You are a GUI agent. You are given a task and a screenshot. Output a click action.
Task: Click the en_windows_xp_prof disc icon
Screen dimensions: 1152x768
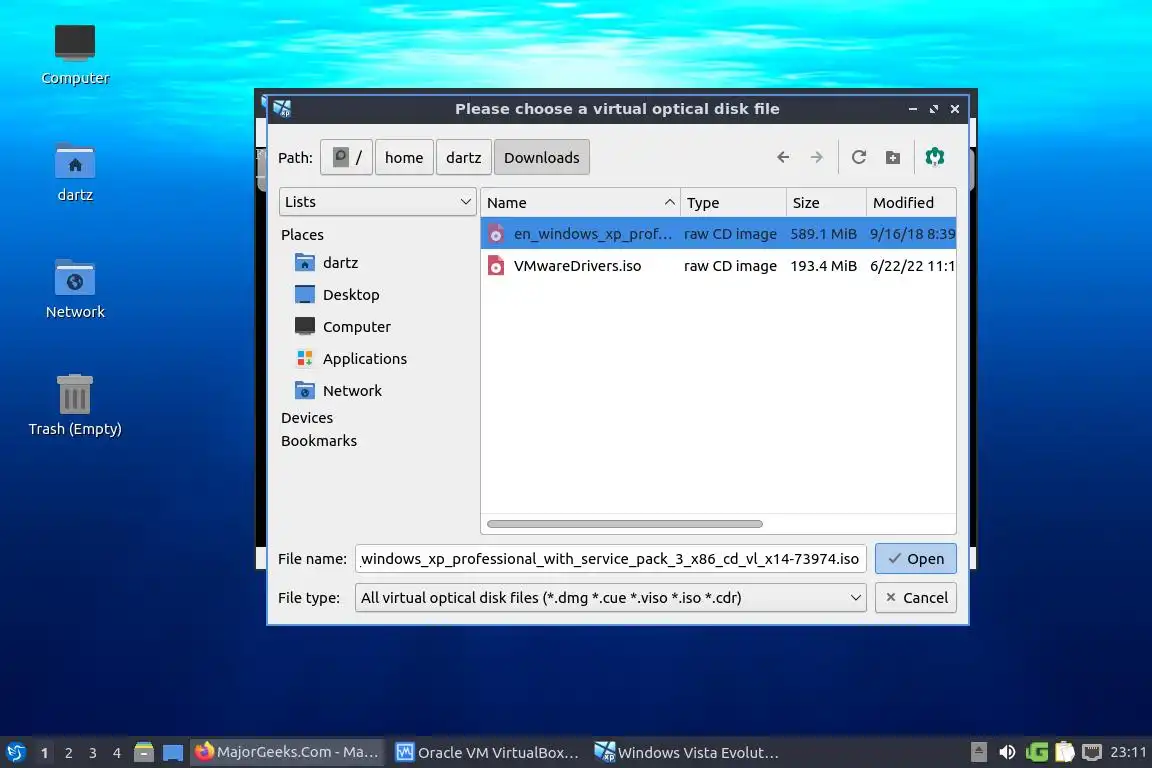[496, 234]
